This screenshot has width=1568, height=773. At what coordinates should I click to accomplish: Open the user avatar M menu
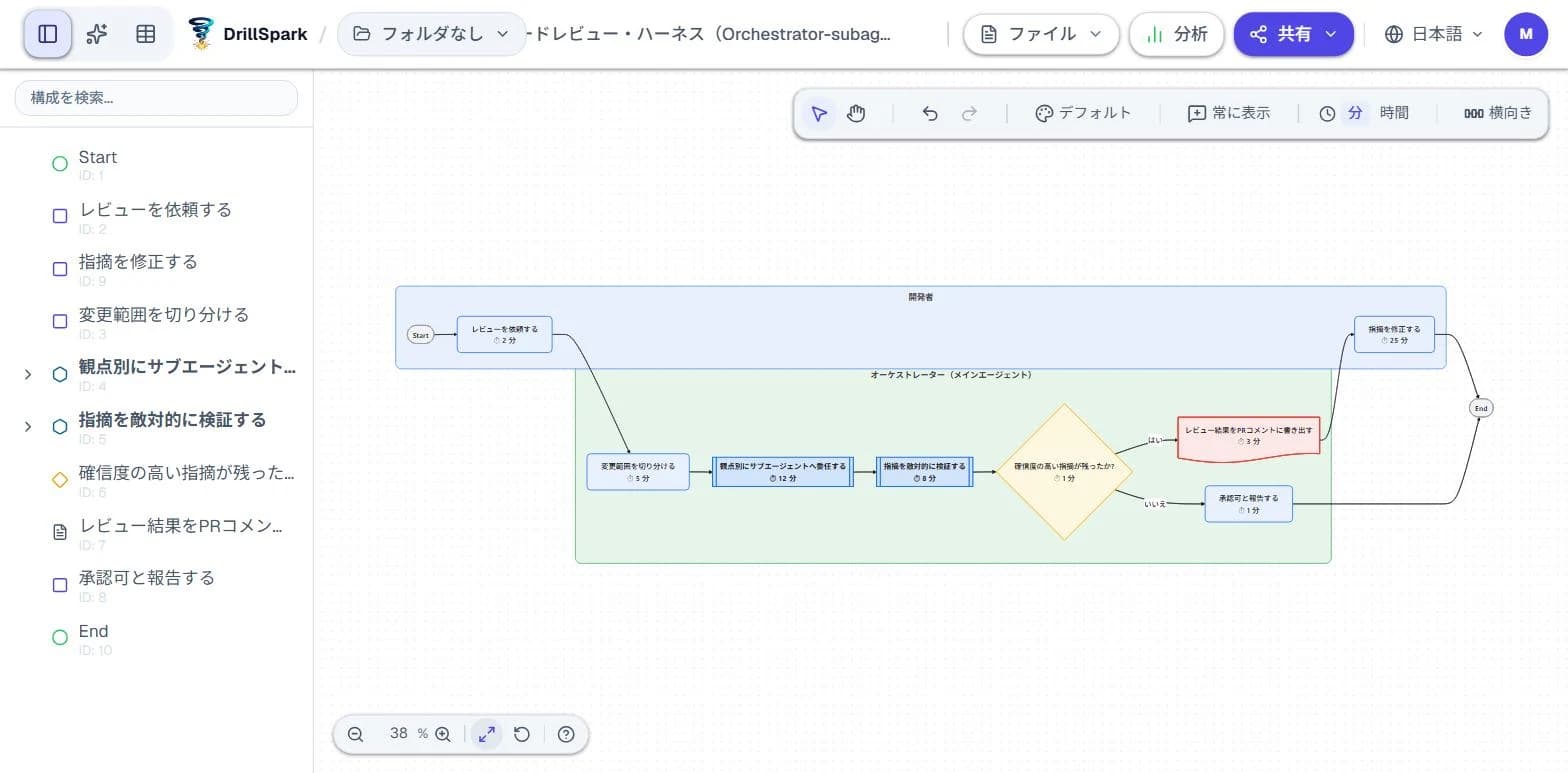[1525, 34]
